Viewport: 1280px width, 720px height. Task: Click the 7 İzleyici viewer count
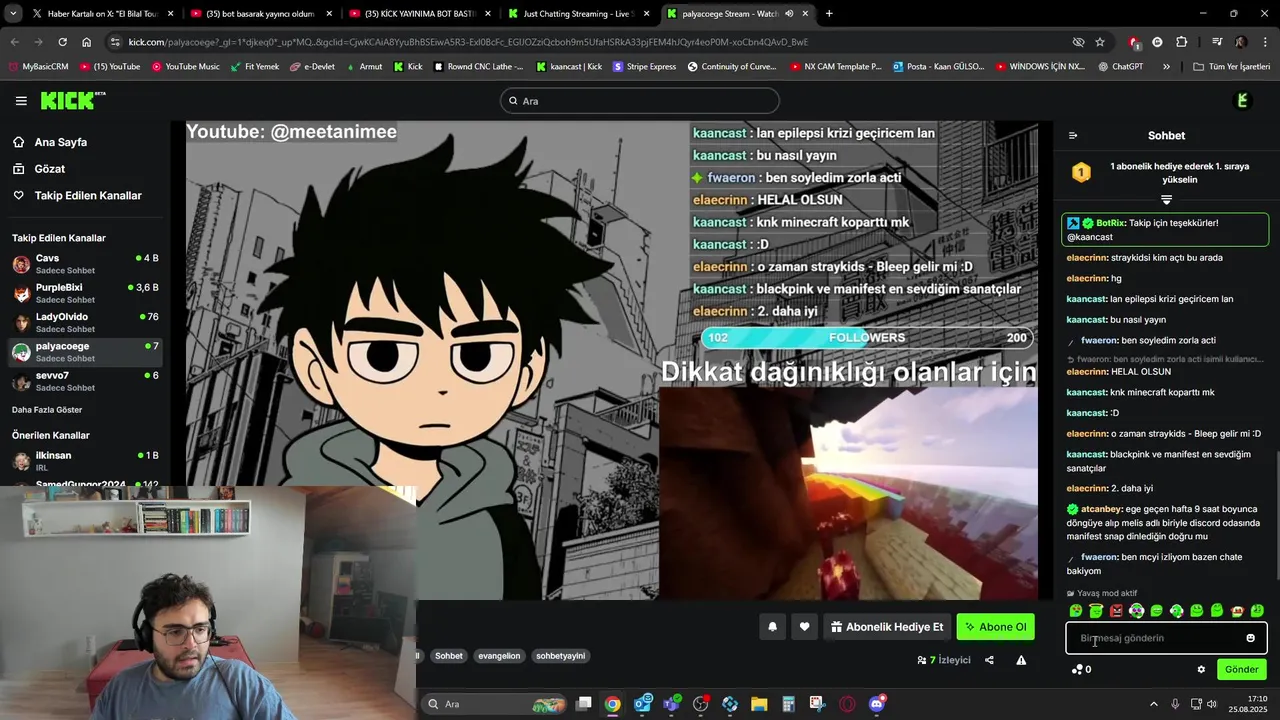[944, 660]
